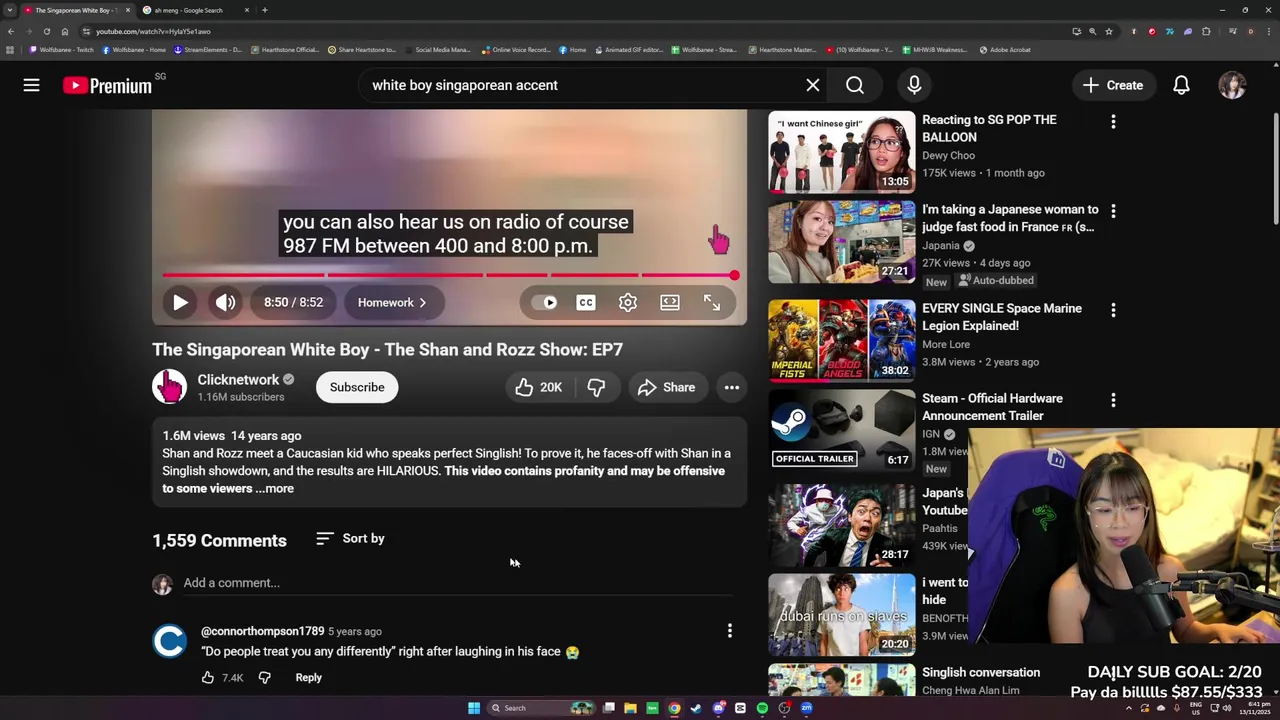Open the notifications bell
Image resolution: width=1280 pixels, height=720 pixels.
[1181, 85]
